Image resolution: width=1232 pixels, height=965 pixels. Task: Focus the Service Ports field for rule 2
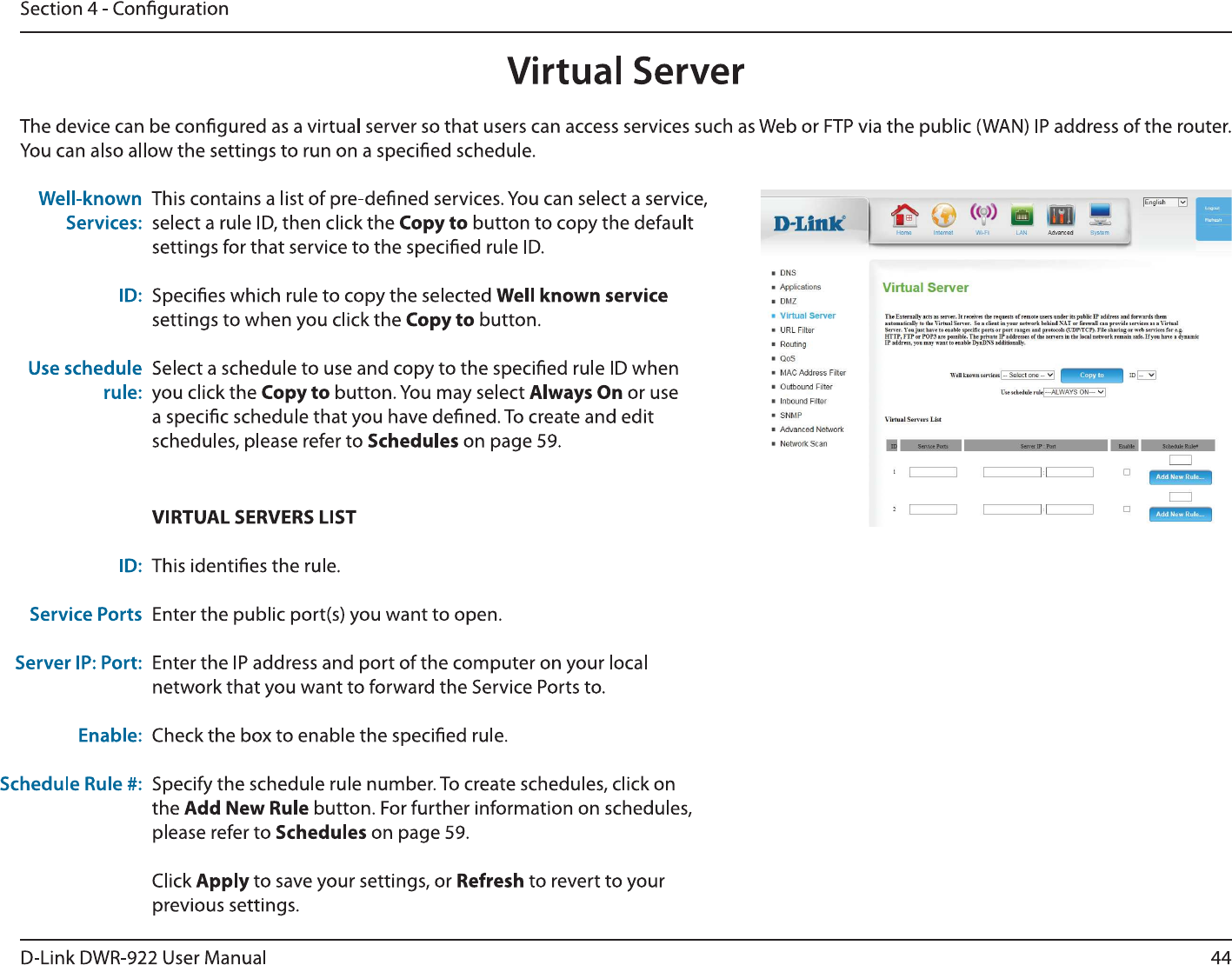click(x=933, y=509)
